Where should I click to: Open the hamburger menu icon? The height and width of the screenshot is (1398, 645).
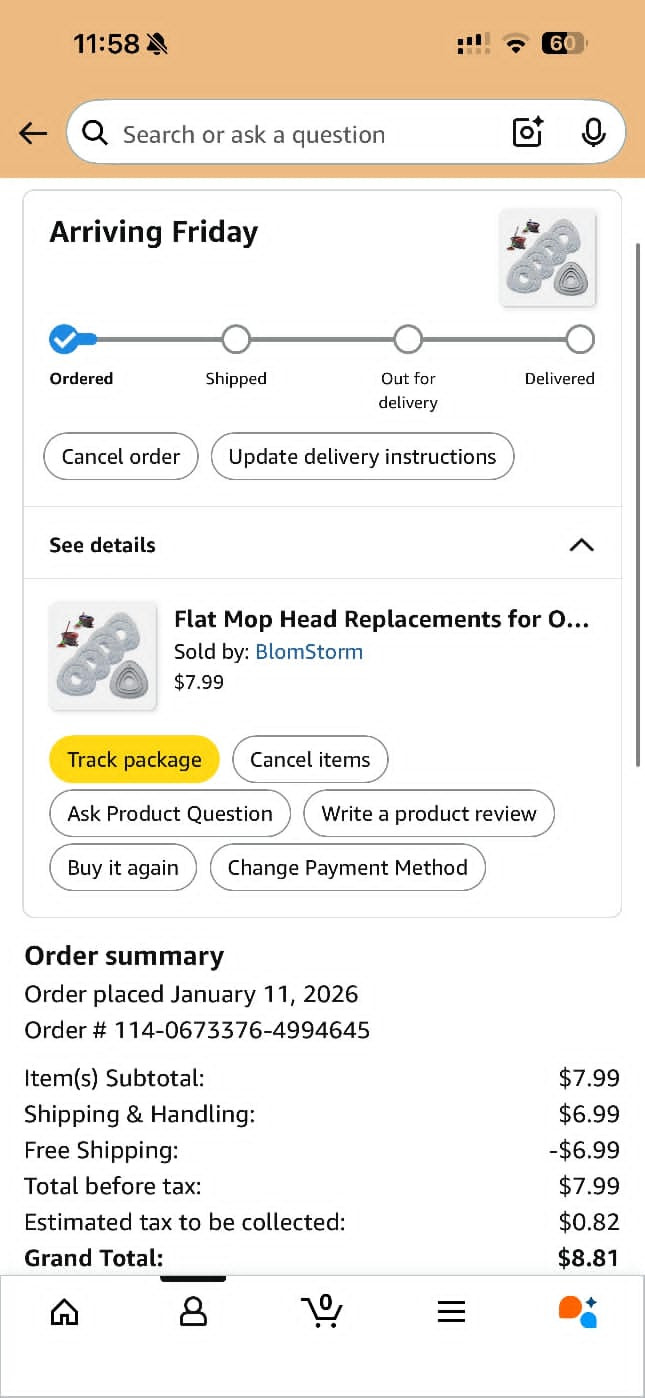(x=451, y=1311)
